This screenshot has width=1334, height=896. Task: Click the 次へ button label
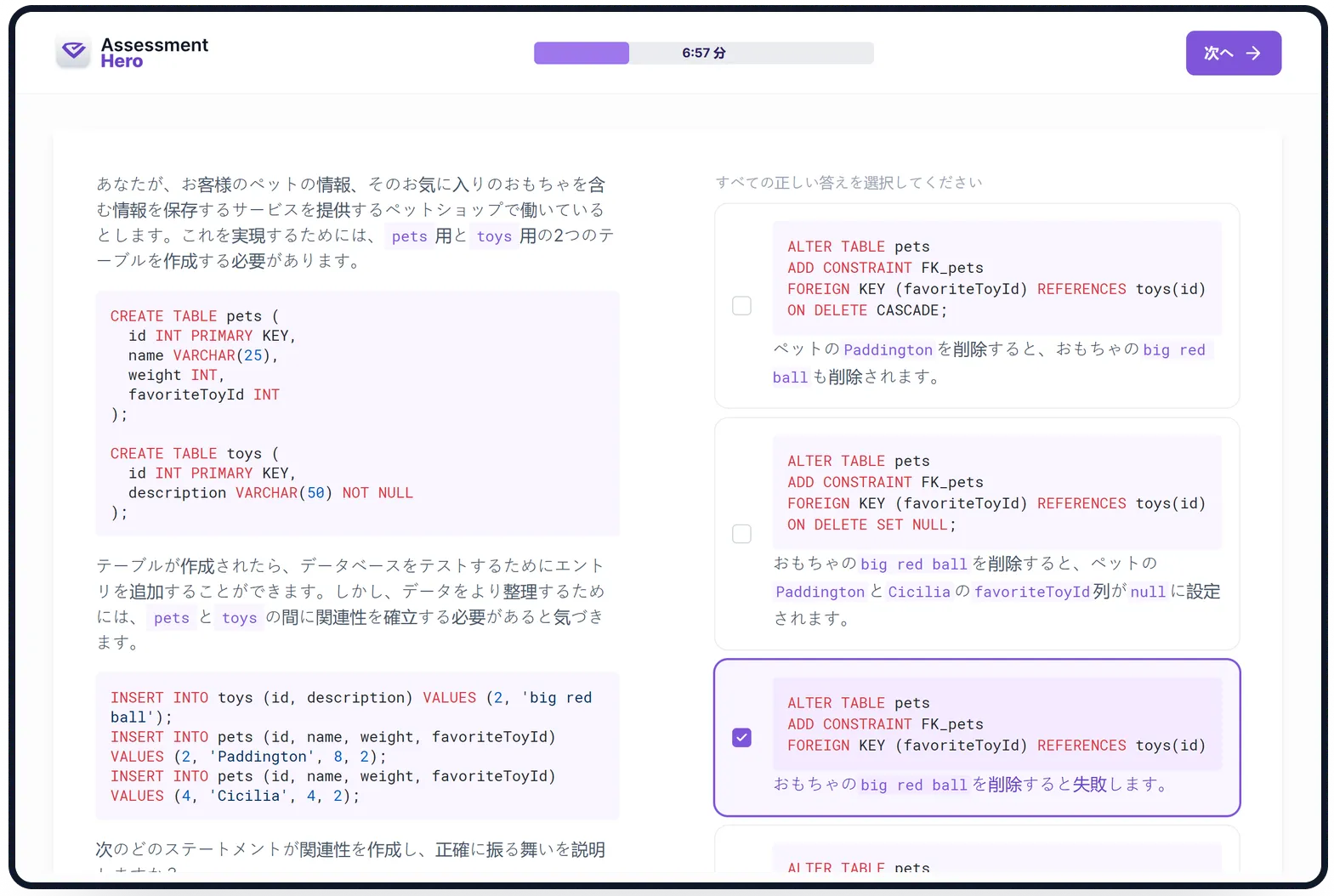(x=1218, y=54)
